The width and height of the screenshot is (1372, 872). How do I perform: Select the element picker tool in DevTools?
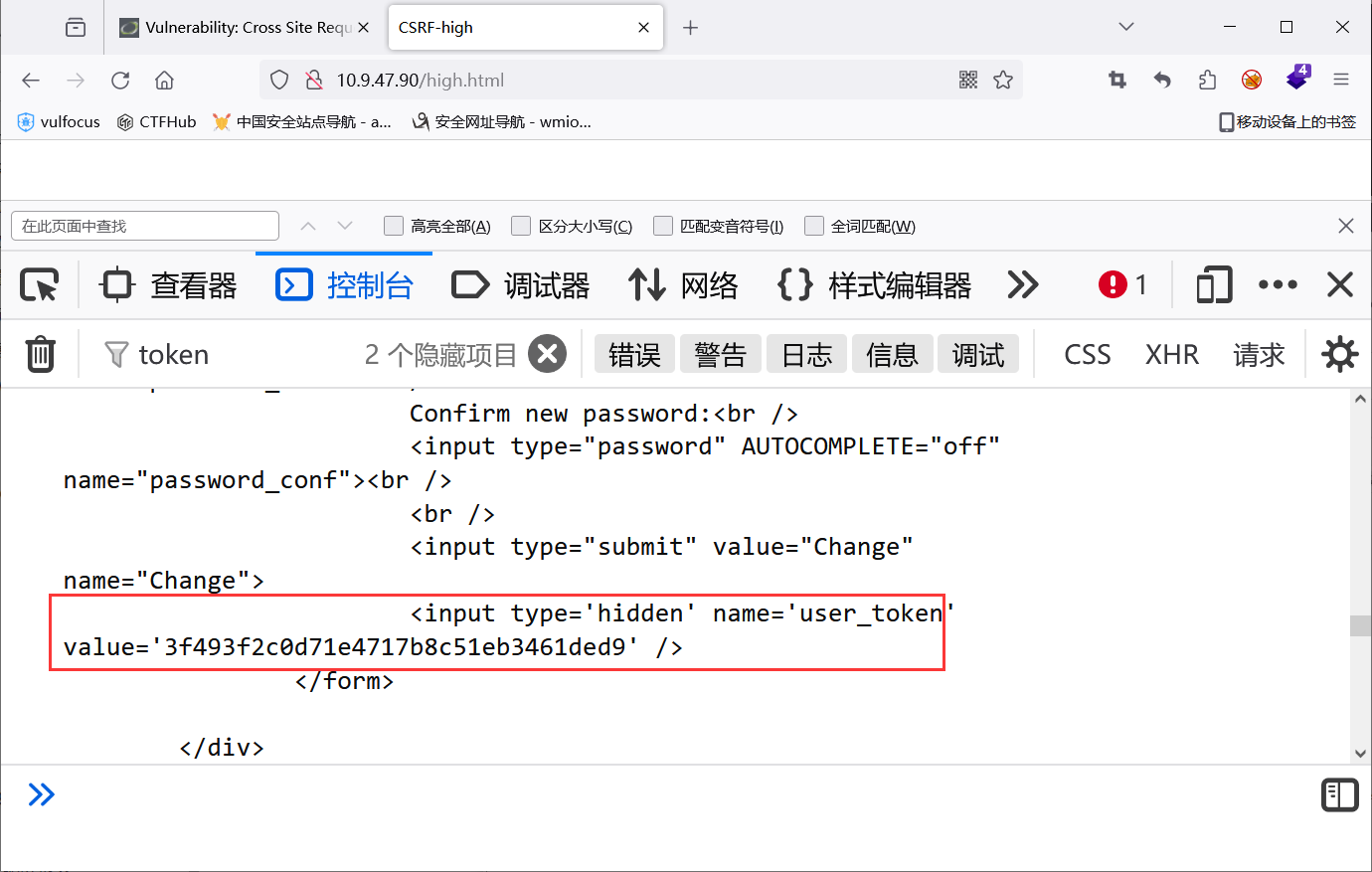click(39, 284)
